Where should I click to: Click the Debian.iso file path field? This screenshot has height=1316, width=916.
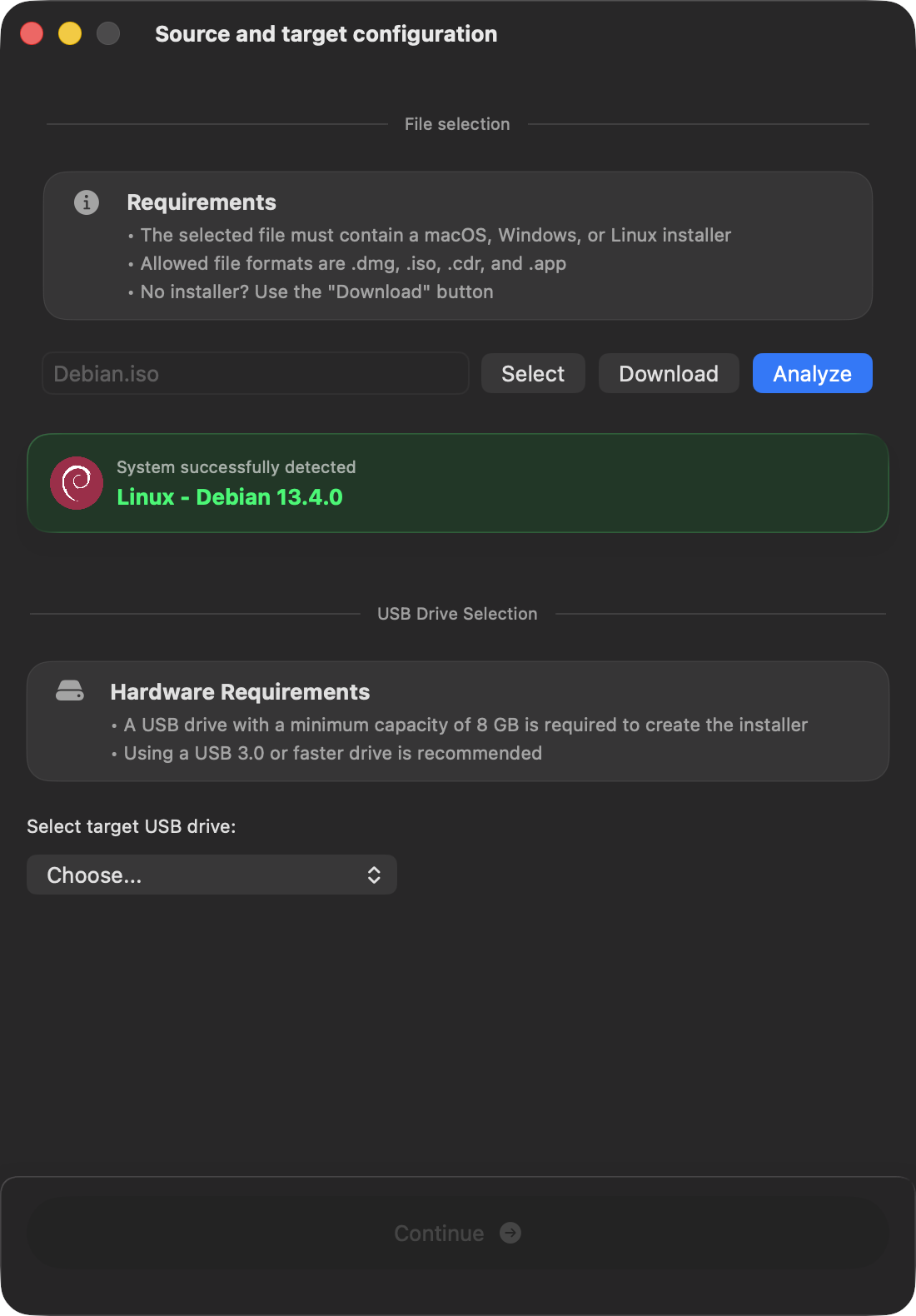click(x=256, y=373)
